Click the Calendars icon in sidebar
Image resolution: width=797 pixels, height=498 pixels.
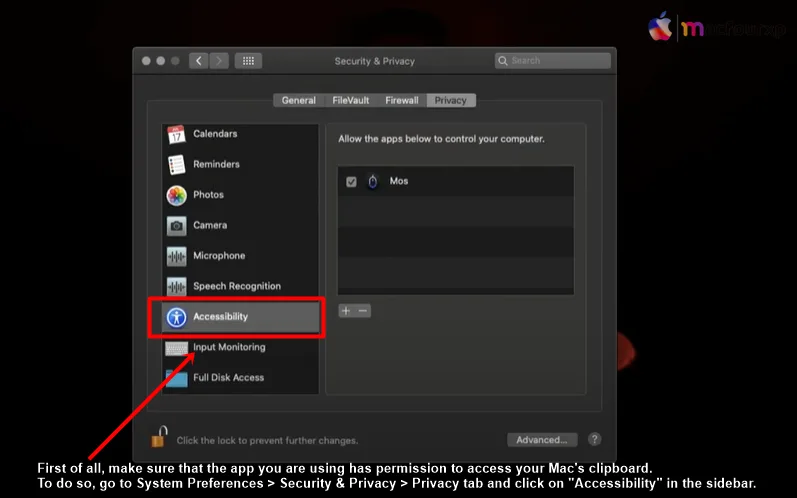pyautogui.click(x=176, y=134)
